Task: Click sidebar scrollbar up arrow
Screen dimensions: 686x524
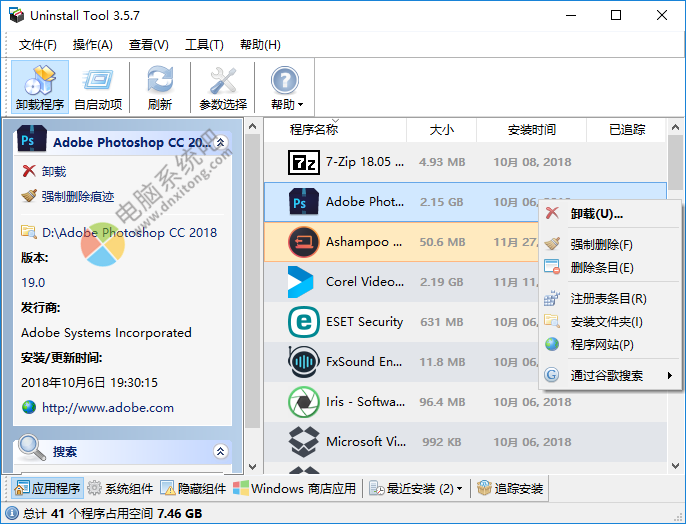Action: pyautogui.click(x=252, y=126)
